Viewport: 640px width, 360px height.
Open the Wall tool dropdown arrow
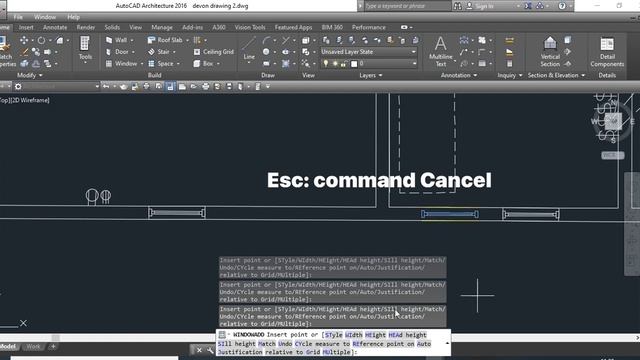(132, 40)
